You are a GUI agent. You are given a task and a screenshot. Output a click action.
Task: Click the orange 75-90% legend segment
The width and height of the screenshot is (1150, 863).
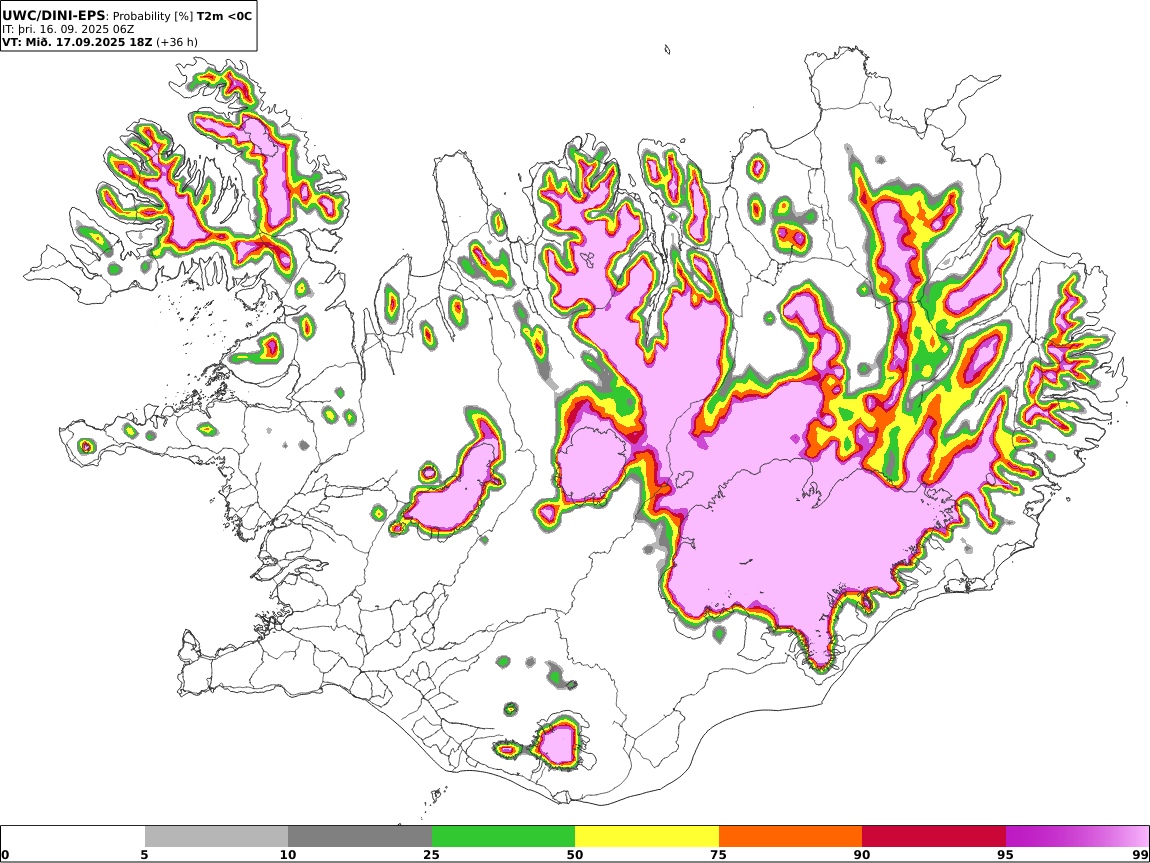click(791, 837)
